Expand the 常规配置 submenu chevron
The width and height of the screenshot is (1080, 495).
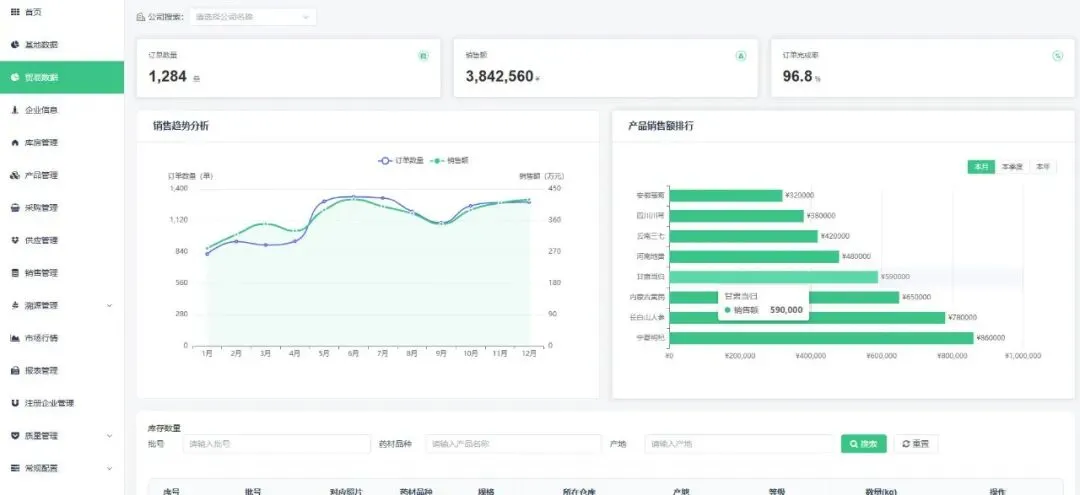tap(110, 468)
